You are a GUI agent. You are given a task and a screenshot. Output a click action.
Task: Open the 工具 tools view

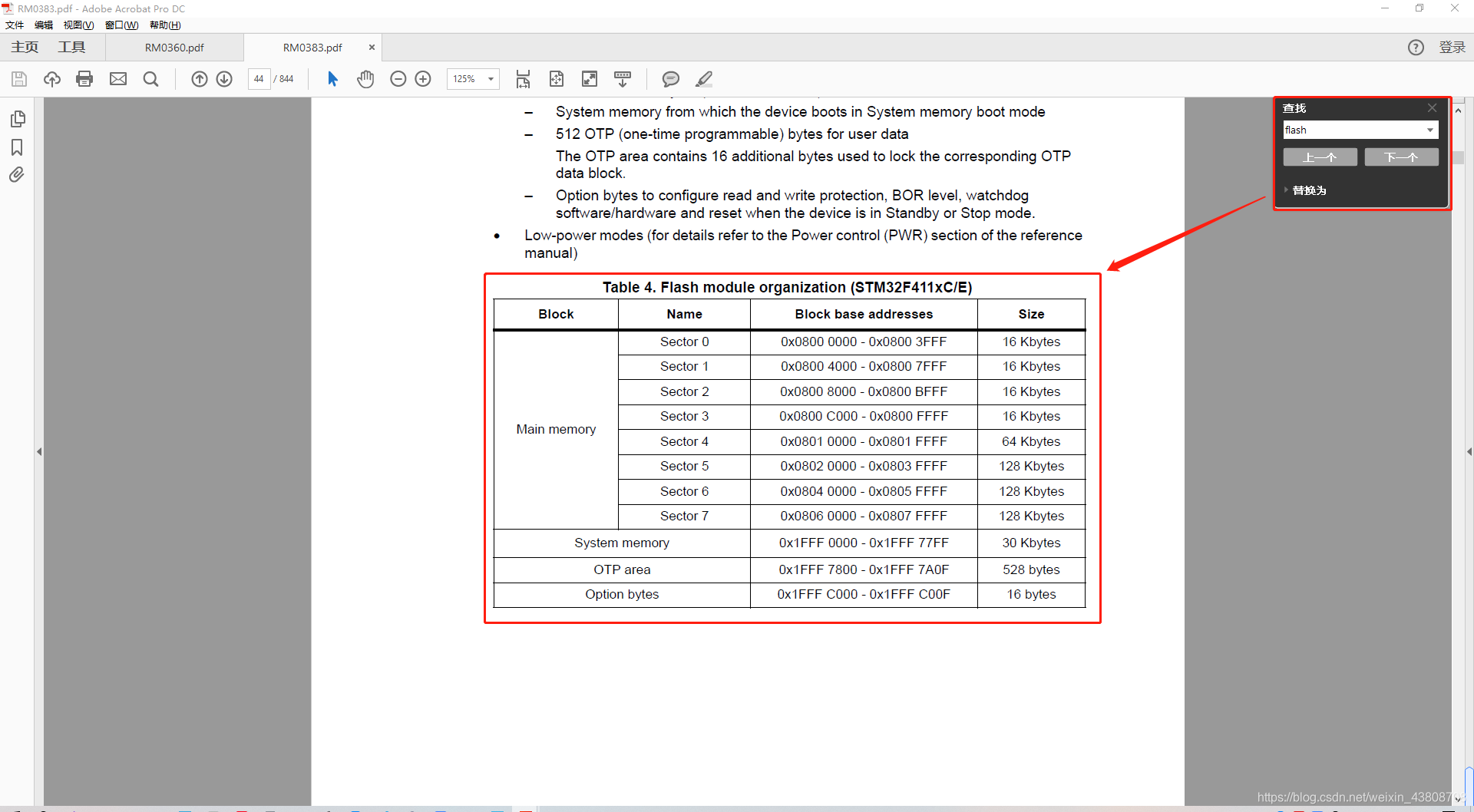(72, 48)
